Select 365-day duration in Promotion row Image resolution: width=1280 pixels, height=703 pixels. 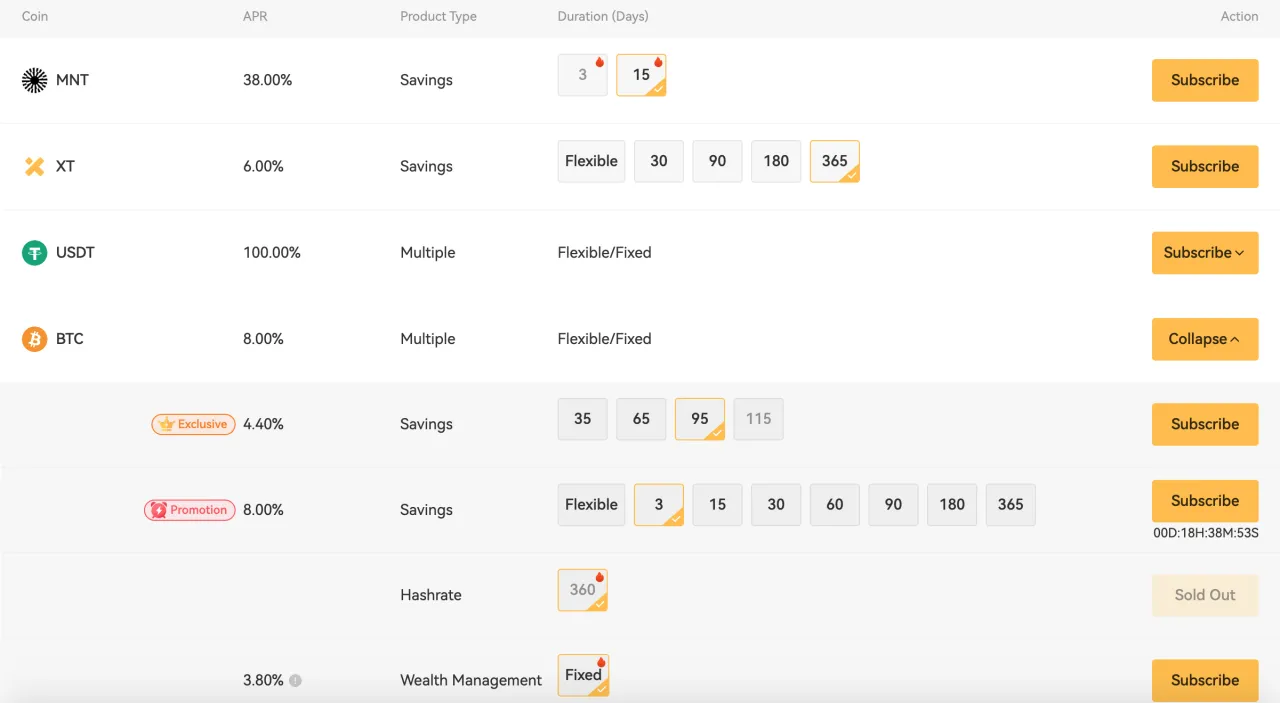tap(1011, 505)
